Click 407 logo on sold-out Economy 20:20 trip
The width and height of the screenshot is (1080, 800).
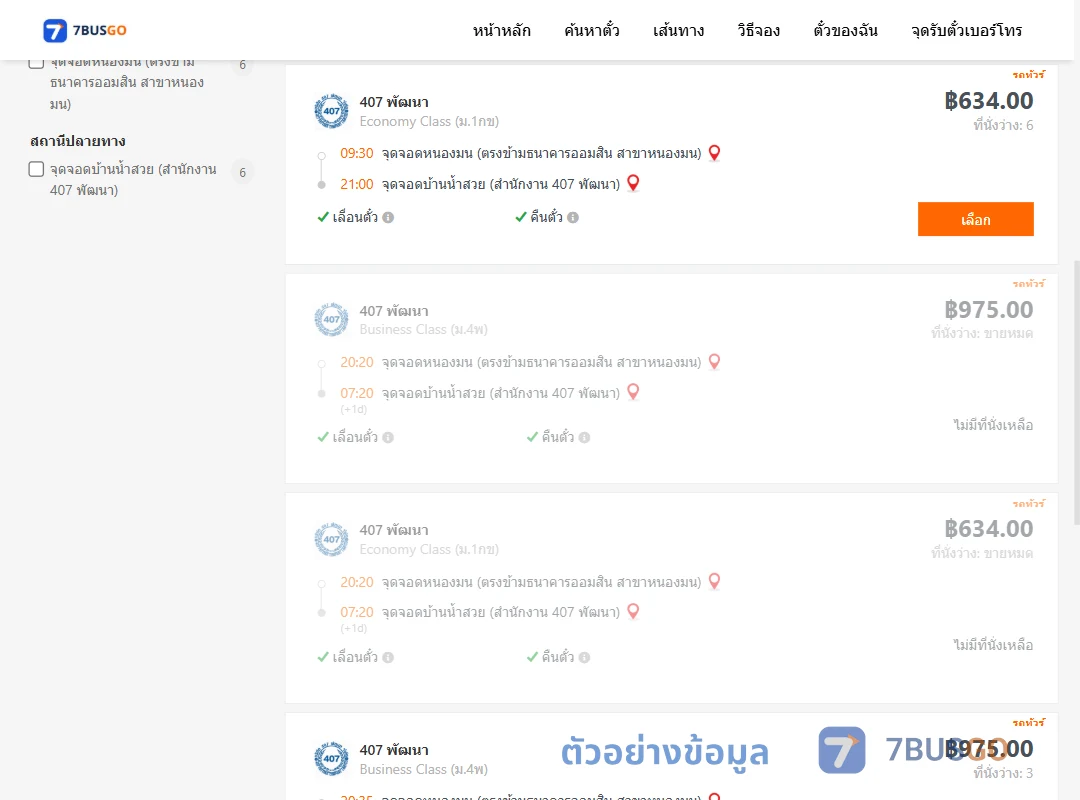[331, 539]
